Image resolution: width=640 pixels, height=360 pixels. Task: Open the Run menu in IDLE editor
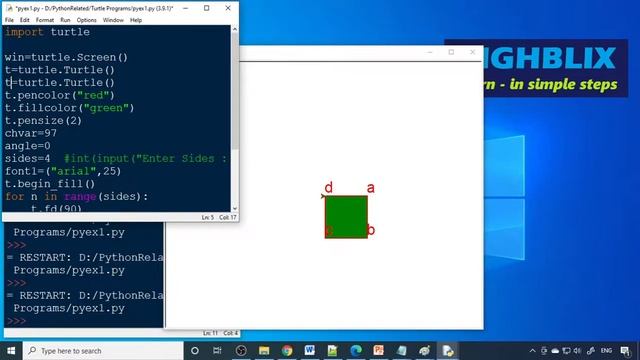(65, 20)
